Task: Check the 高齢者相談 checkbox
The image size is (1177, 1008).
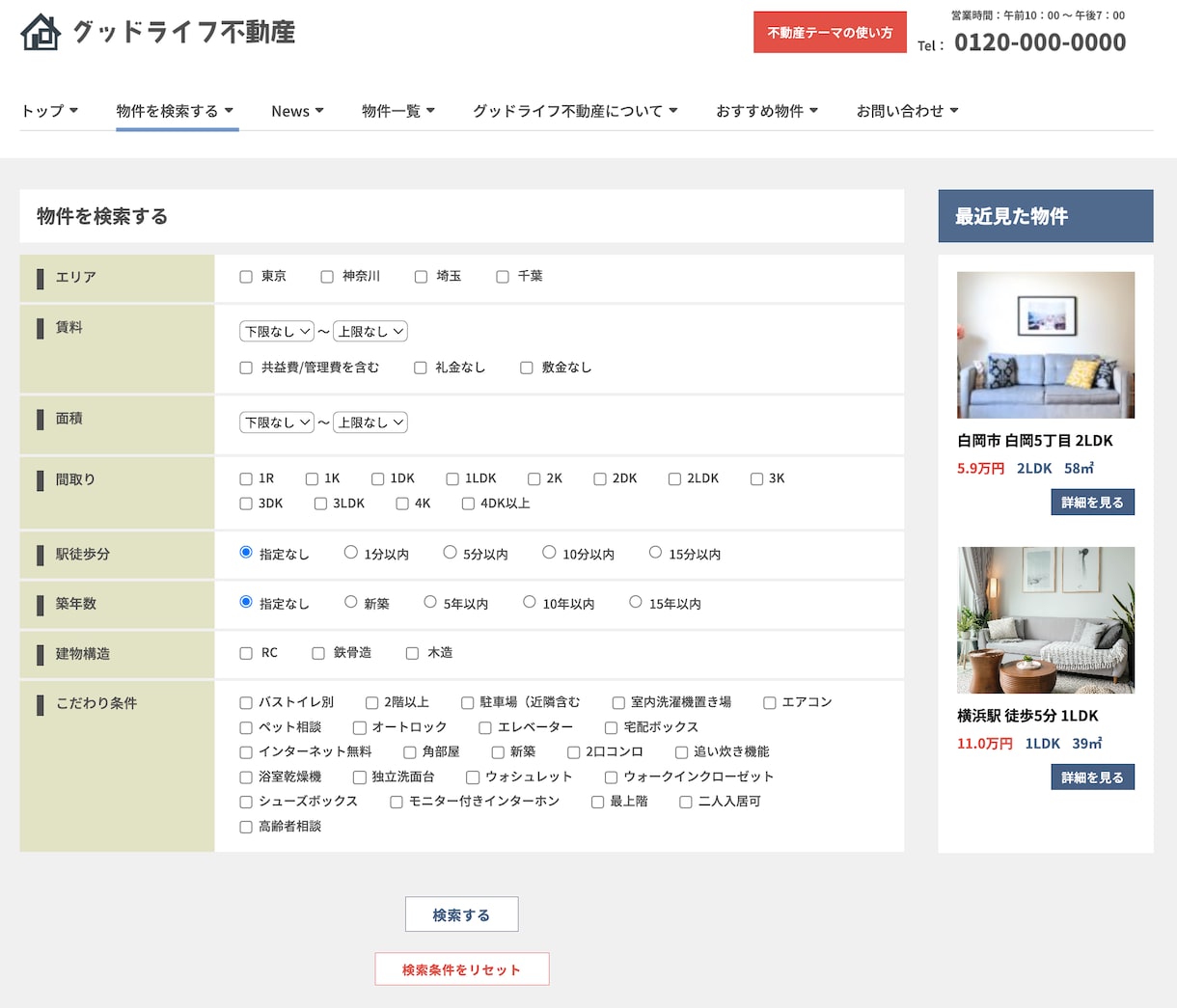Action: (x=246, y=827)
